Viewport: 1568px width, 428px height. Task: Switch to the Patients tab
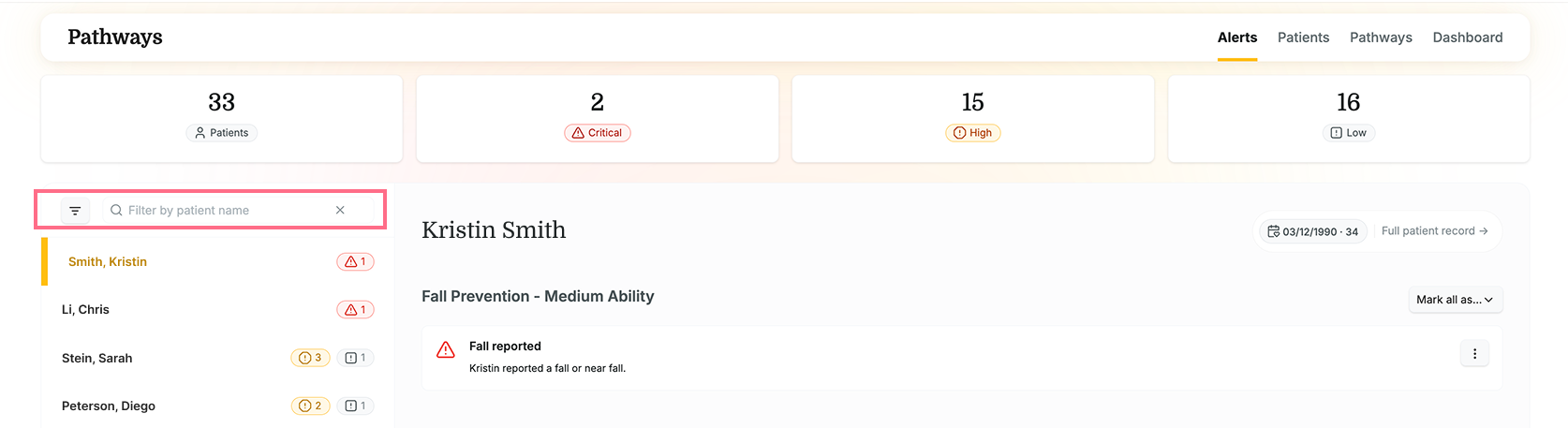click(1303, 37)
